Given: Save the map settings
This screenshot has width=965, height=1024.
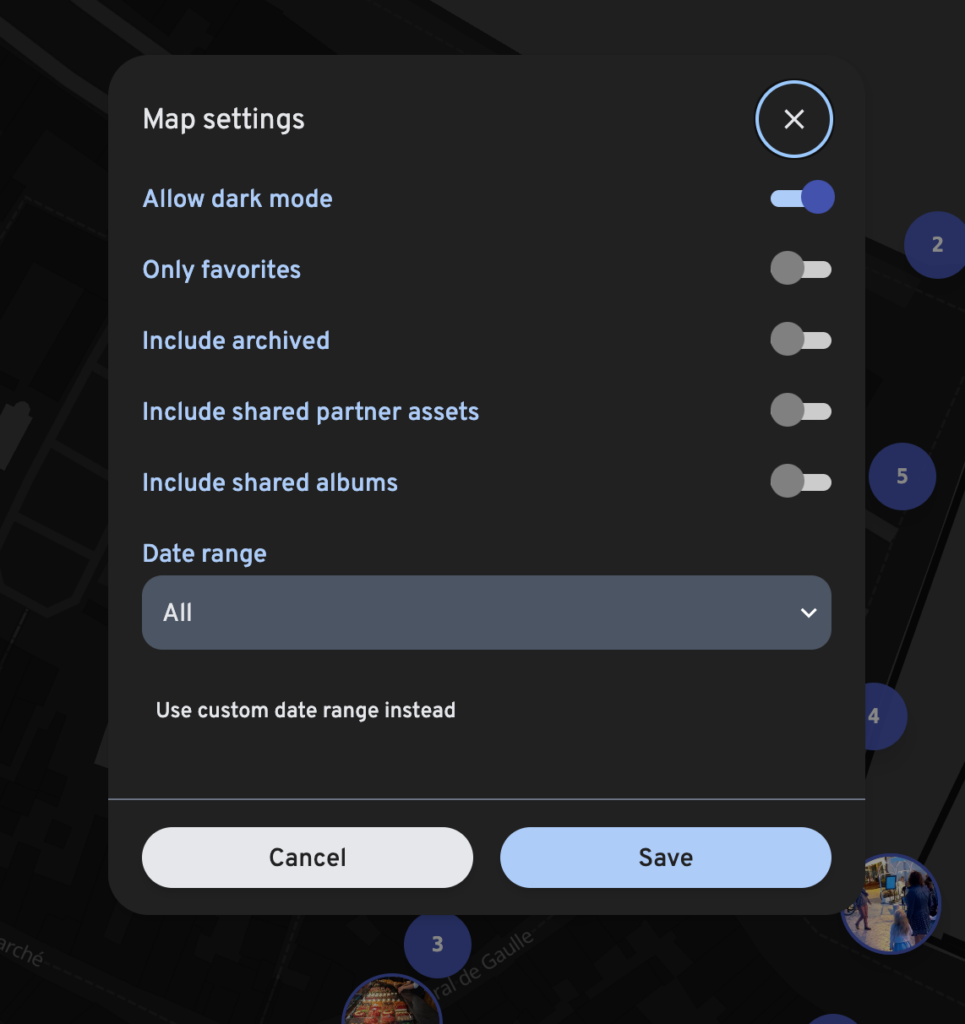Looking at the screenshot, I should 665,857.
